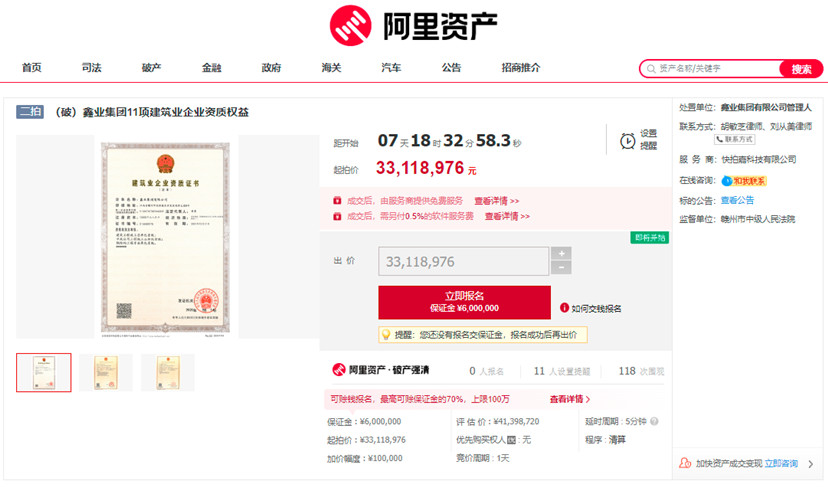Click the 0 人报名 counter
This screenshot has height=487, width=828.
point(486,371)
